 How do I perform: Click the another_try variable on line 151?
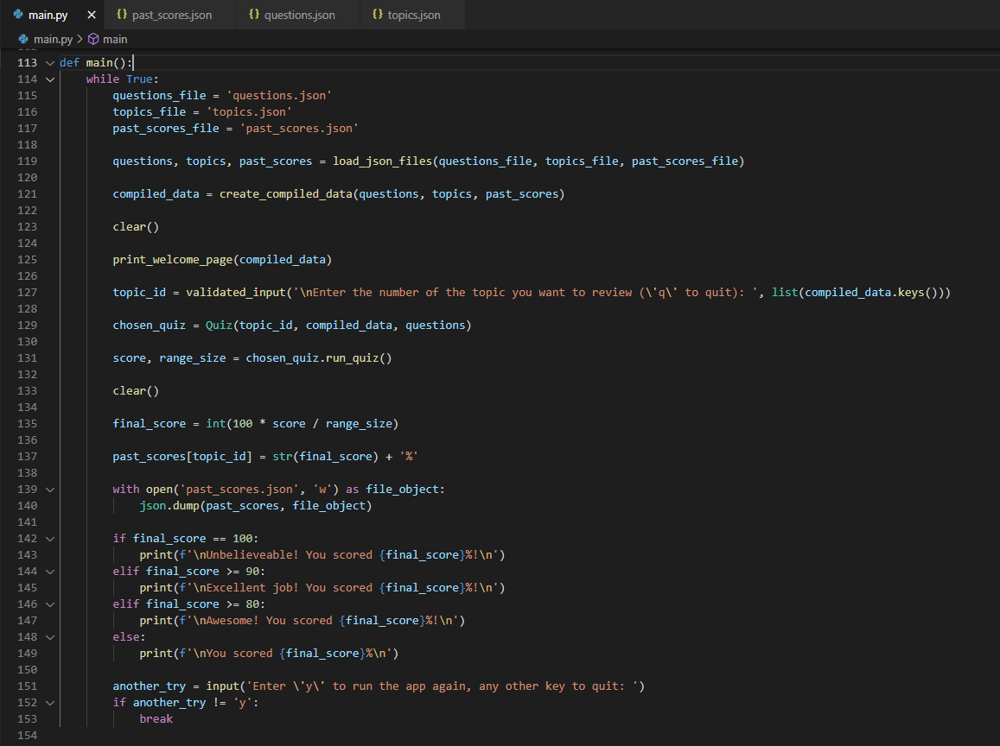point(149,686)
